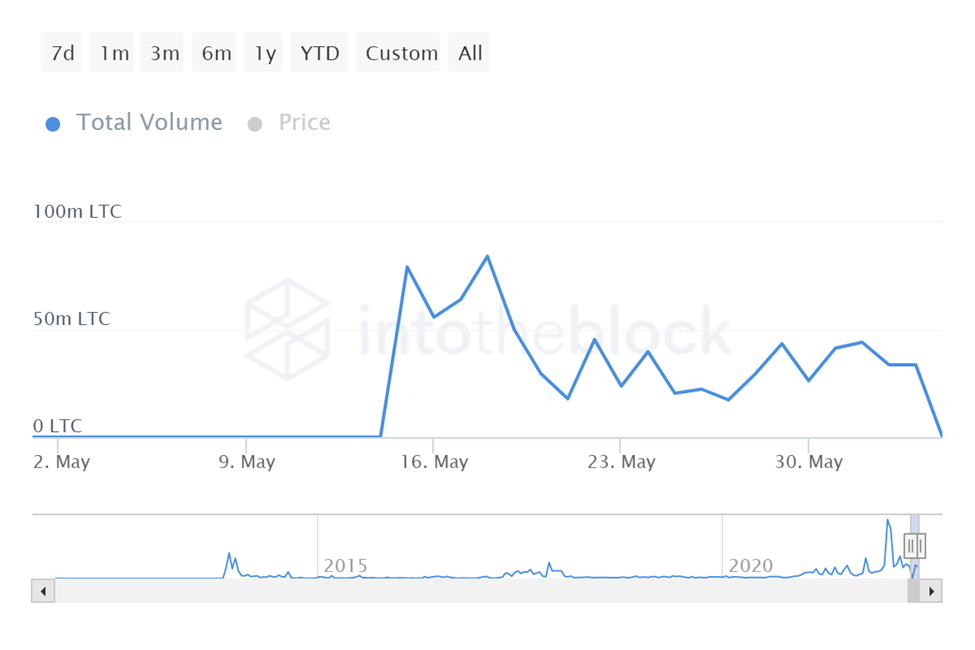Click the 30. May x-axis label
The height and width of the screenshot is (650, 975).
point(809,462)
